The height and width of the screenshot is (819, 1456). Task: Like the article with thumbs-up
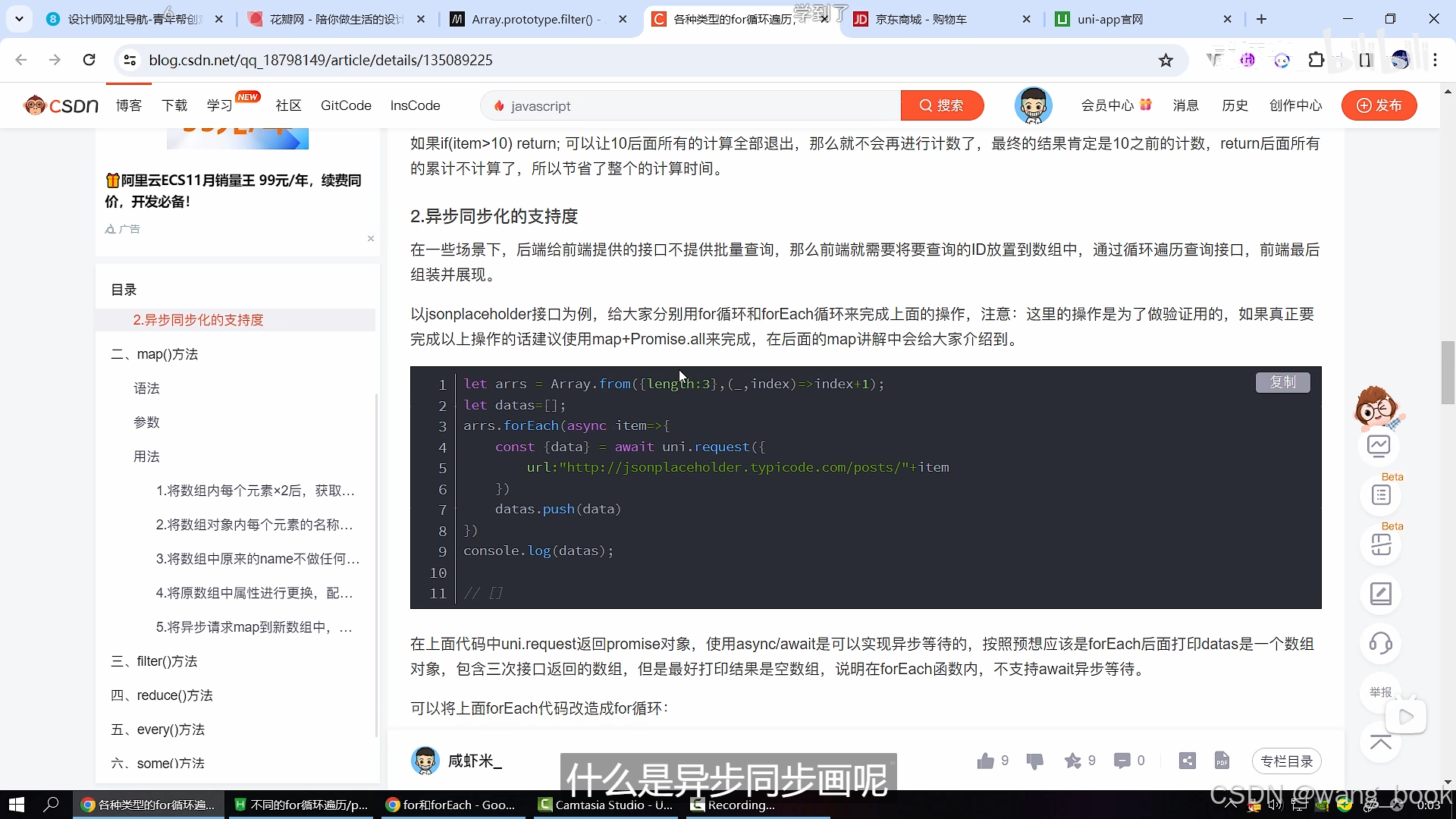pos(986,761)
